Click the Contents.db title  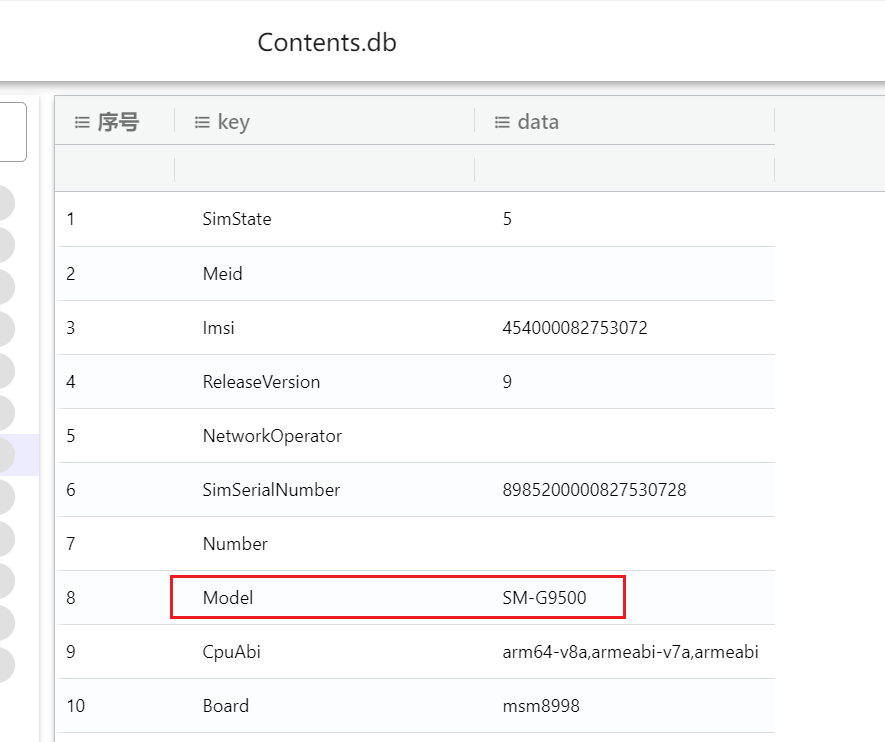(x=327, y=43)
